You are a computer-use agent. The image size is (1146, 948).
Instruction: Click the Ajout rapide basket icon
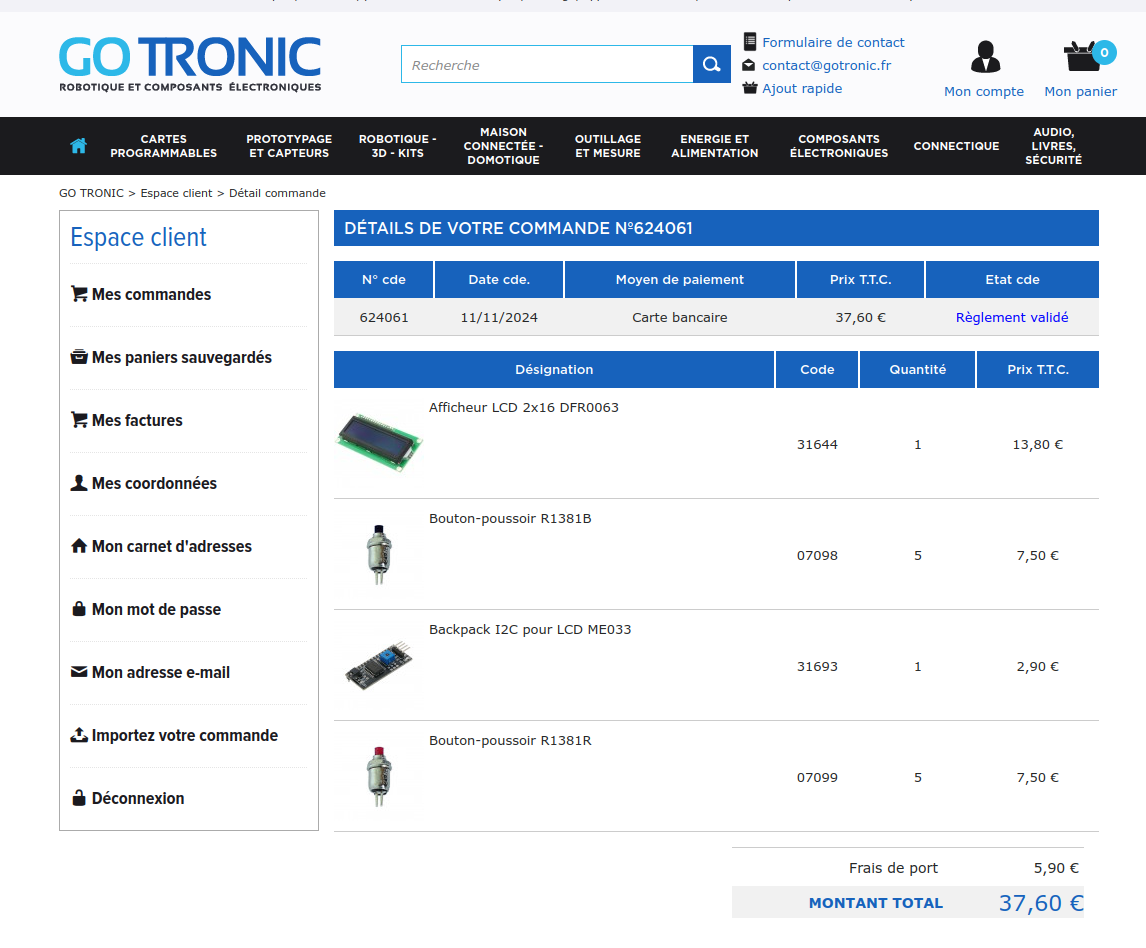(x=750, y=88)
